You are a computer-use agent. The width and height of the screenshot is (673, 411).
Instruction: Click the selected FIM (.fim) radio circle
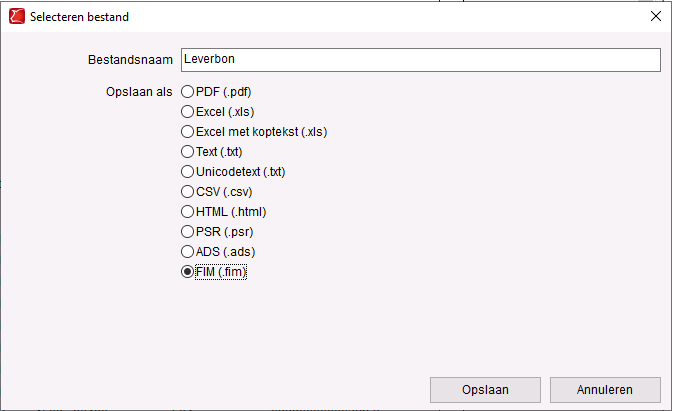187,272
